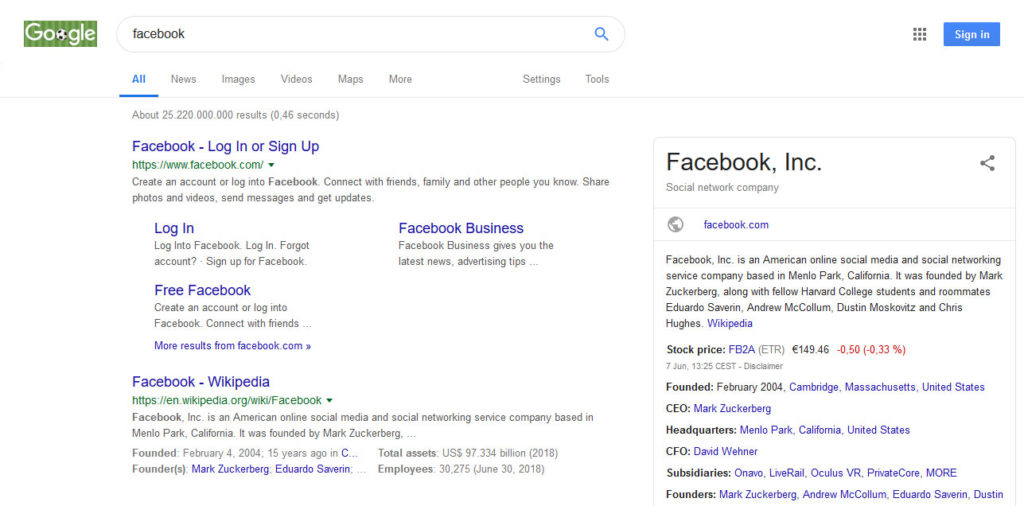Click Oculus VR subsidiary link
Viewport: 1024px width, 506px height.
(x=836, y=473)
